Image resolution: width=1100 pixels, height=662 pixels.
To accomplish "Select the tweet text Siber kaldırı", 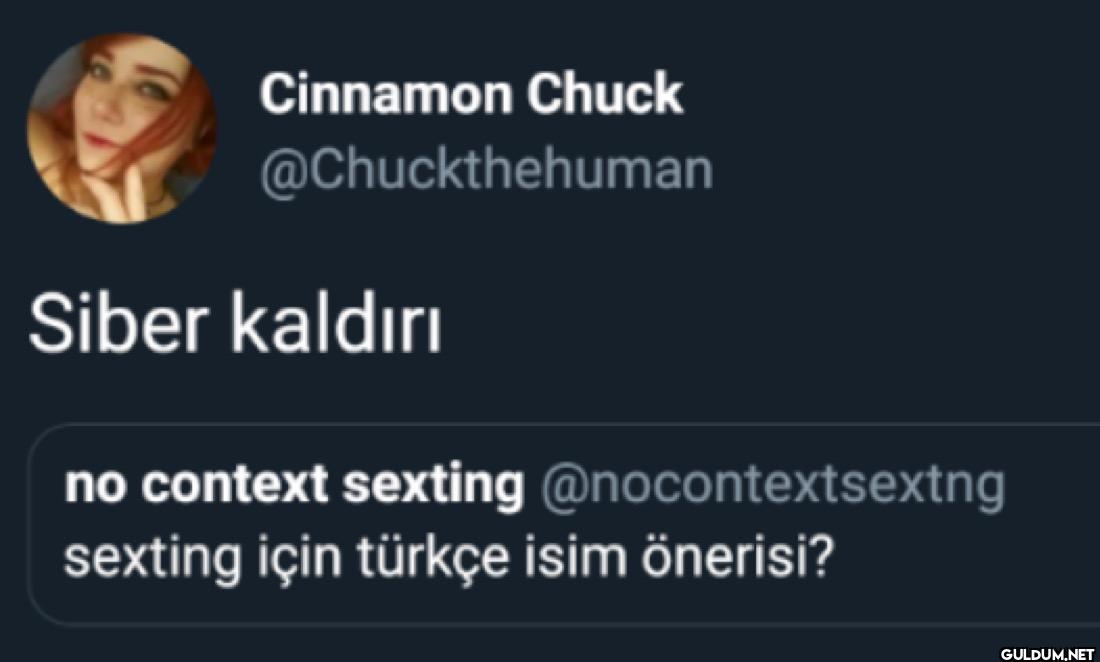I will [x=235, y=326].
